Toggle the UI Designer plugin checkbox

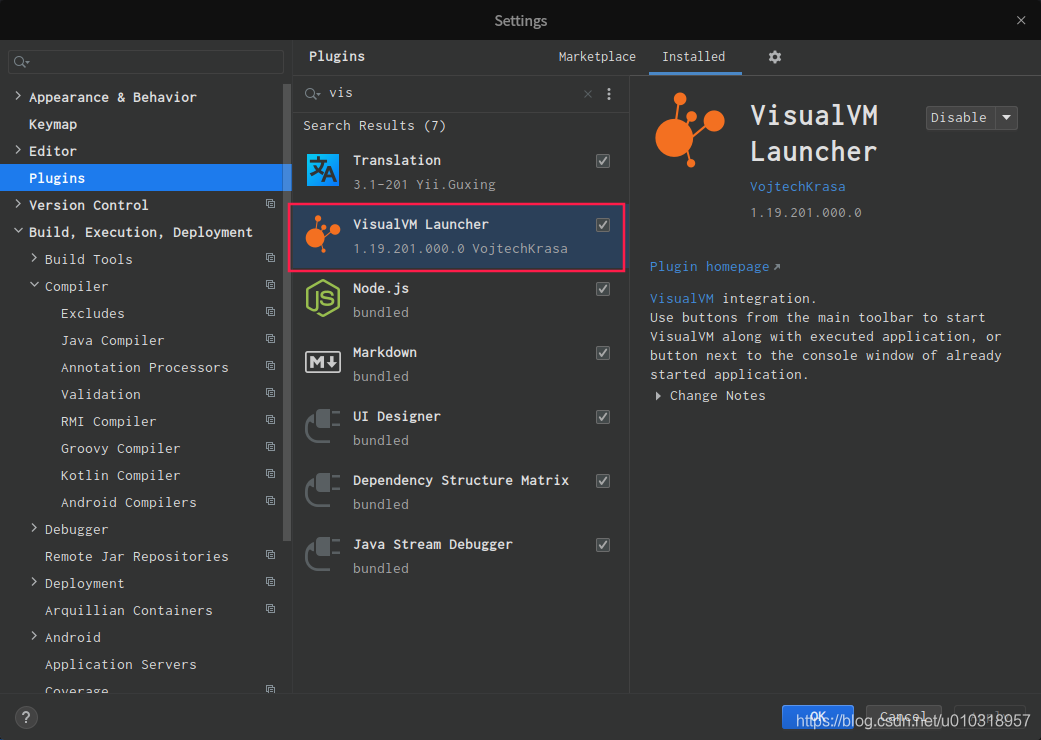(603, 417)
